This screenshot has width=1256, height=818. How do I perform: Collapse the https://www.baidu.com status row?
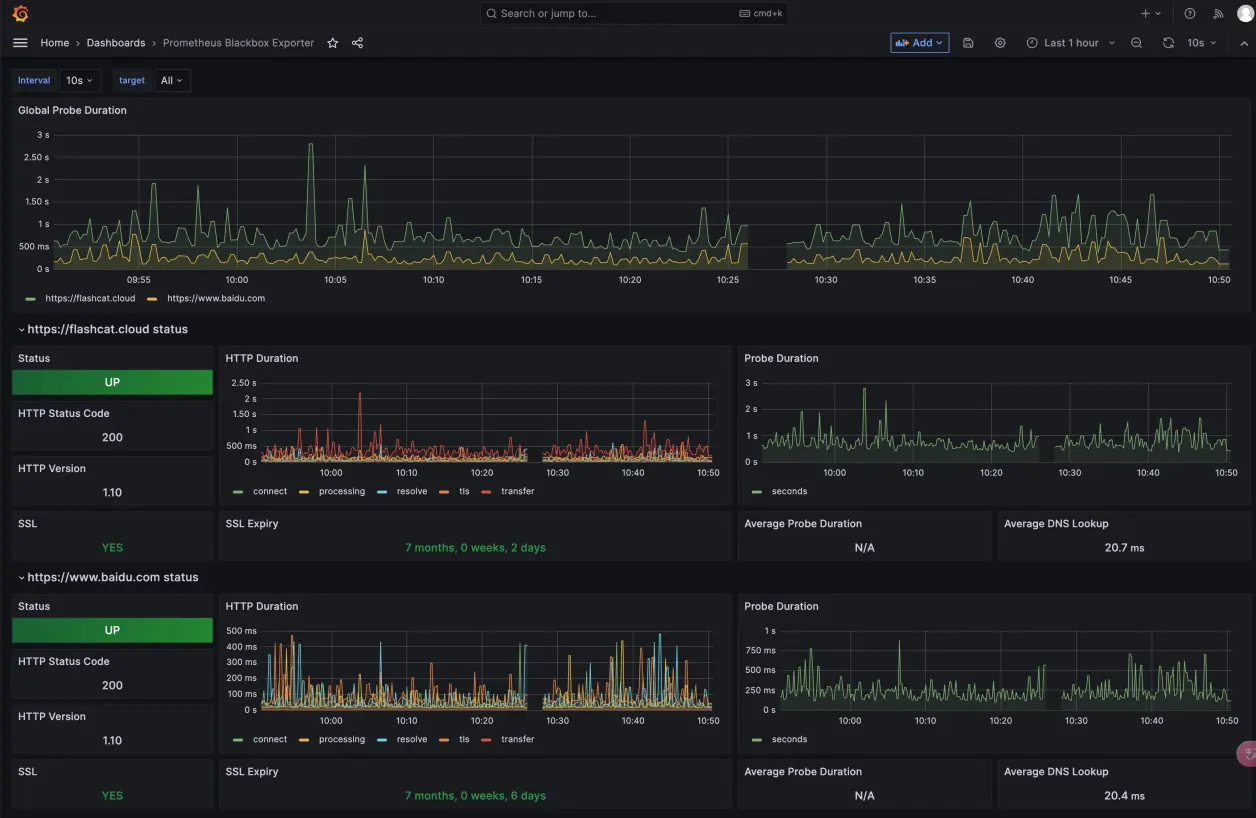(x=107, y=577)
